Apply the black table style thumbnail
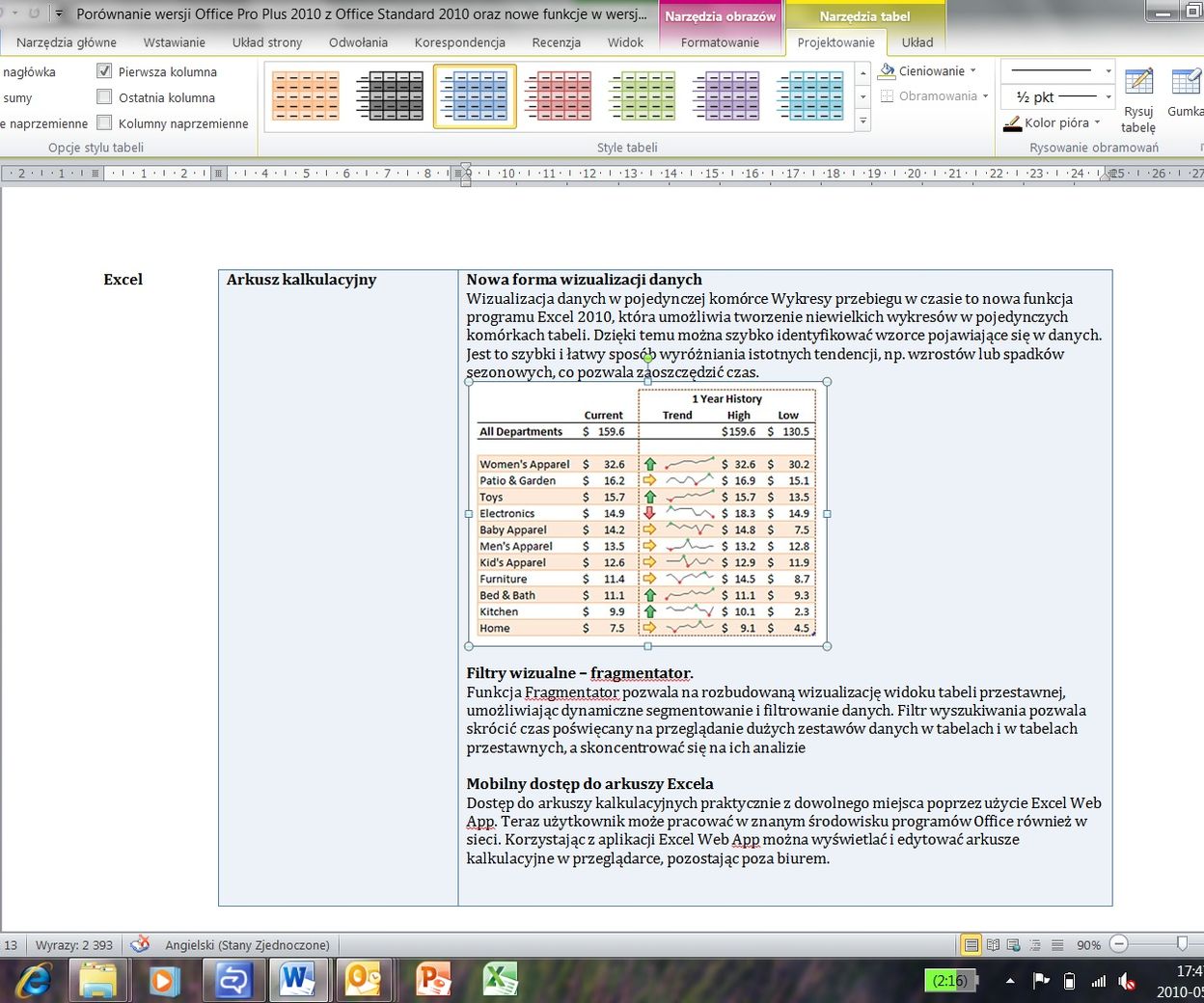Screen dimensions: 1204x1003 tap(390, 96)
